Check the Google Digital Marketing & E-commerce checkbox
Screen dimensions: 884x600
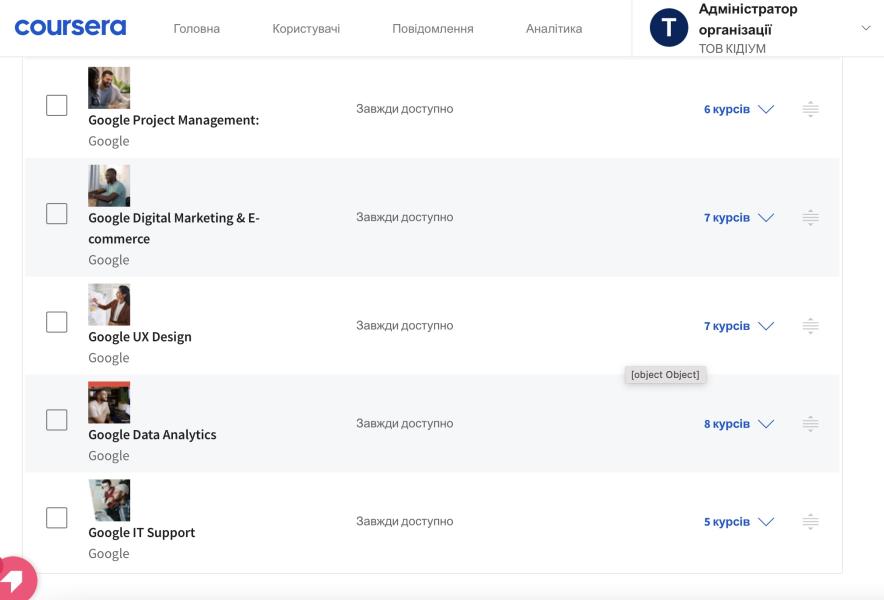[x=56, y=214]
